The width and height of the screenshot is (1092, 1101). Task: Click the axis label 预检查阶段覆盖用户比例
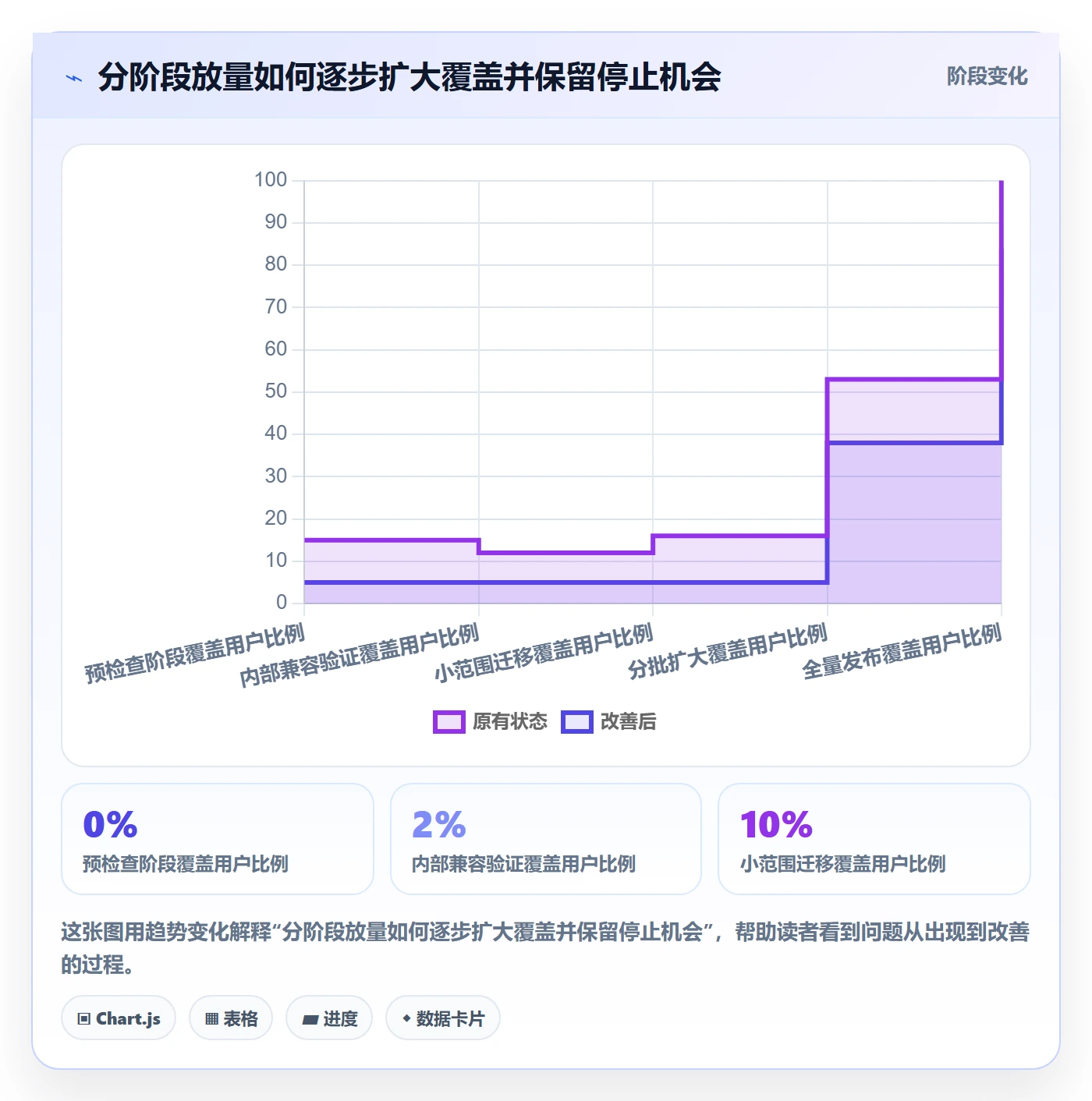(x=195, y=654)
